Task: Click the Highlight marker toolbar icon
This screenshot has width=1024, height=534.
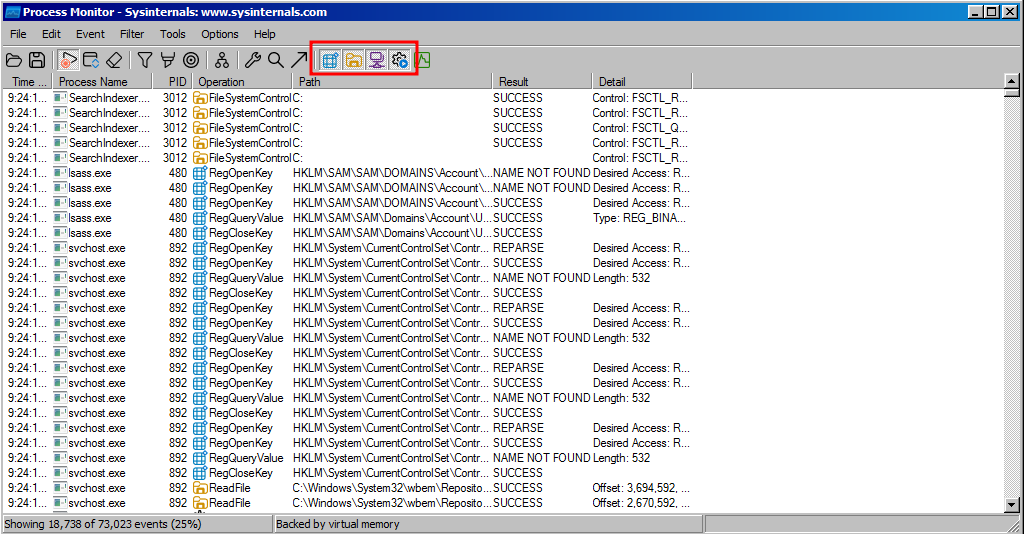Action: pos(168,60)
